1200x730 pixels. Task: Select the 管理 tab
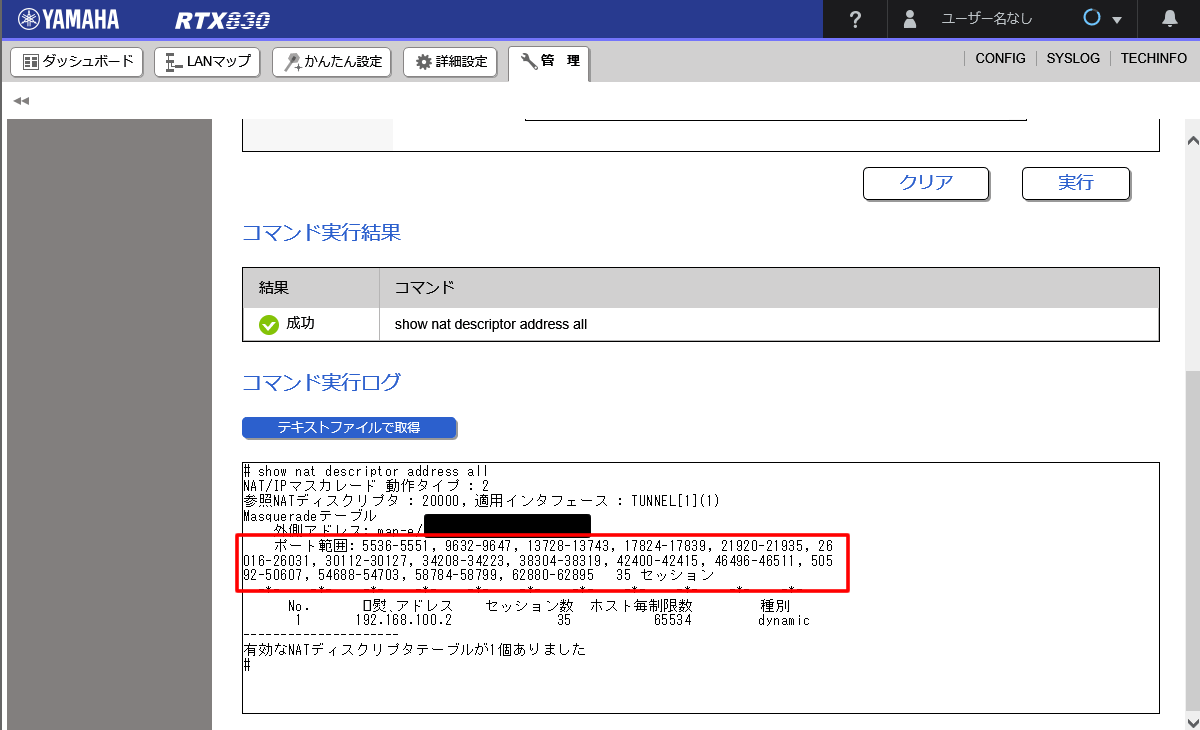(x=549, y=63)
